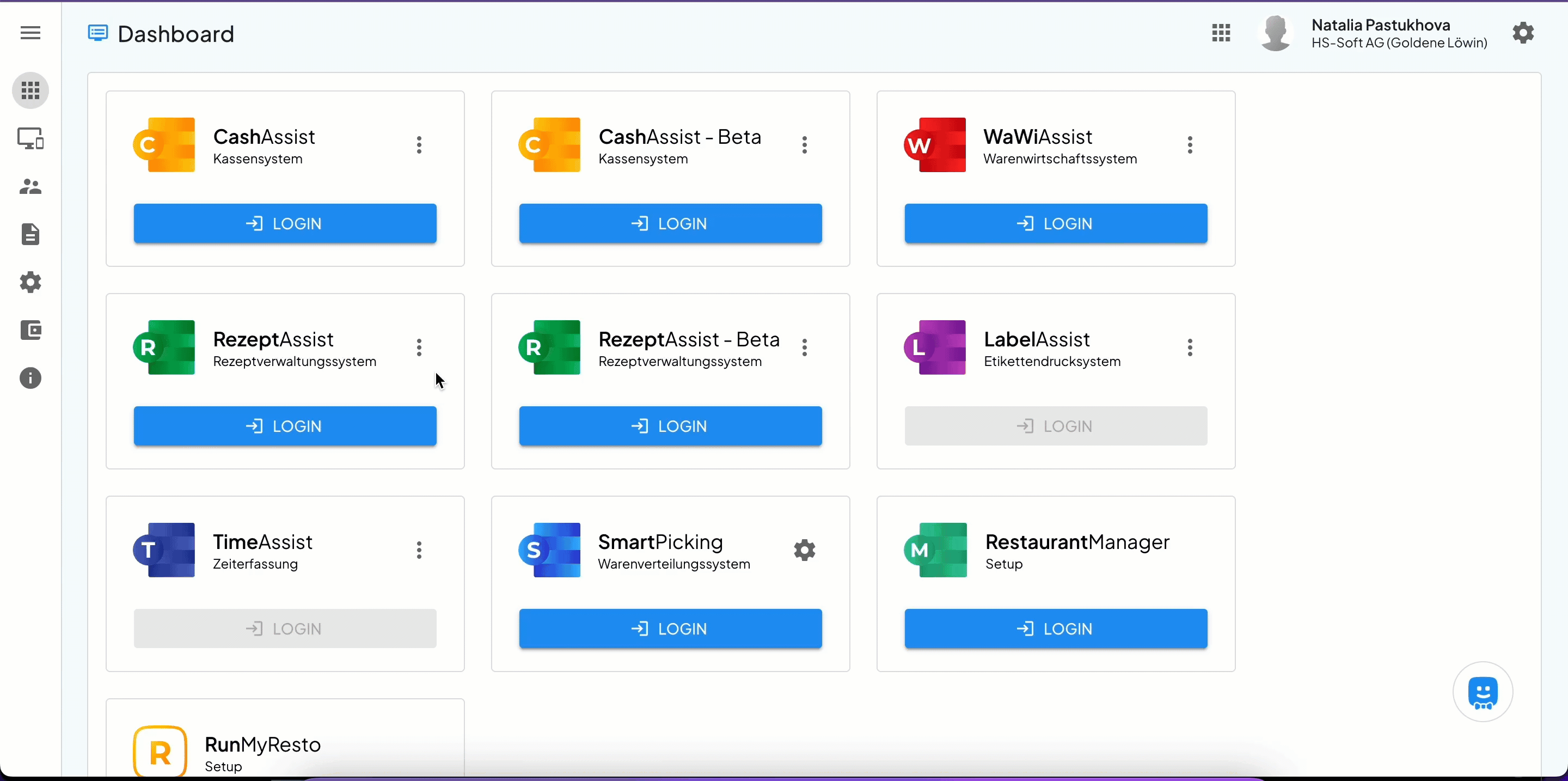Image resolution: width=1568 pixels, height=781 pixels.
Task: Open the users sidebar icon
Action: (30, 186)
